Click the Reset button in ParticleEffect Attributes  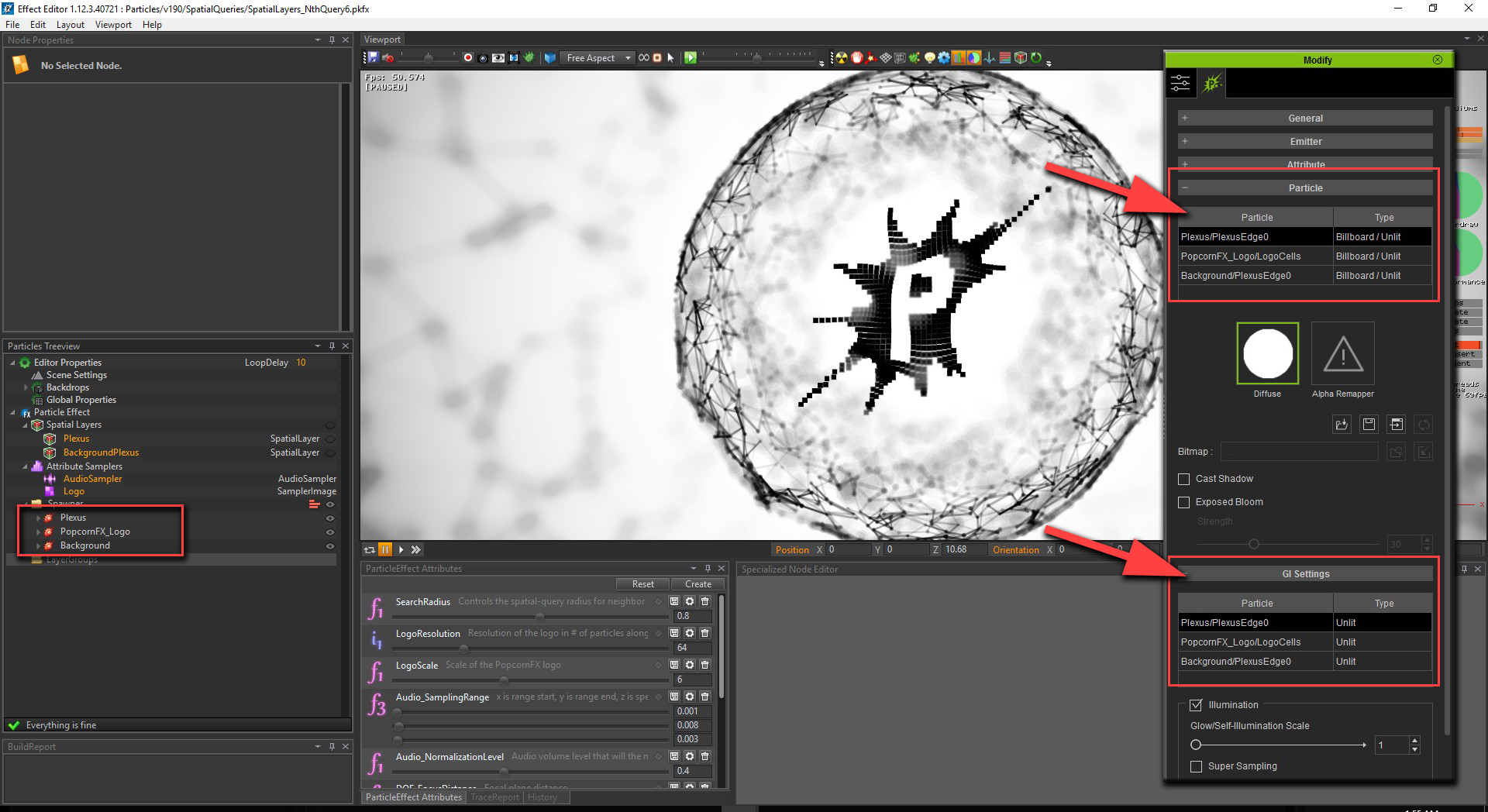tap(642, 584)
